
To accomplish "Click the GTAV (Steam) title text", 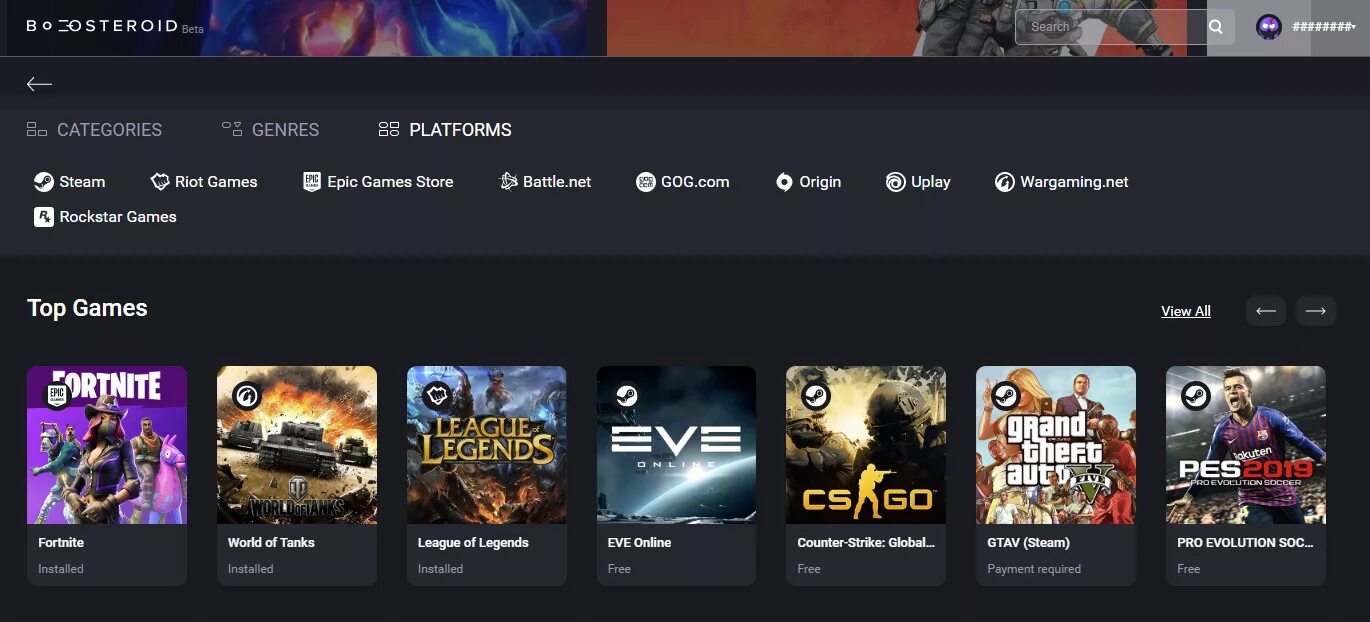I will click(x=1028, y=543).
